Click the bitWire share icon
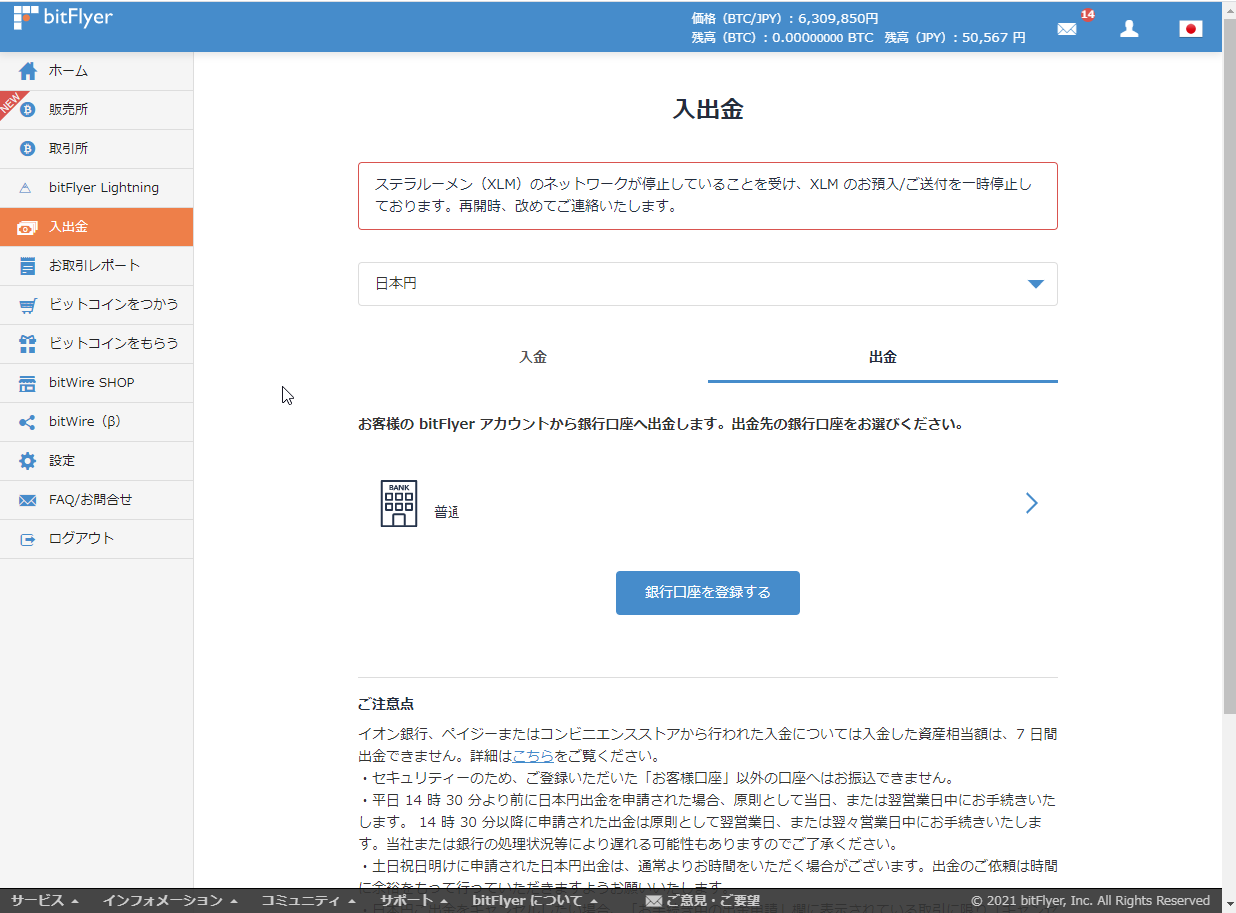 click(x=28, y=422)
